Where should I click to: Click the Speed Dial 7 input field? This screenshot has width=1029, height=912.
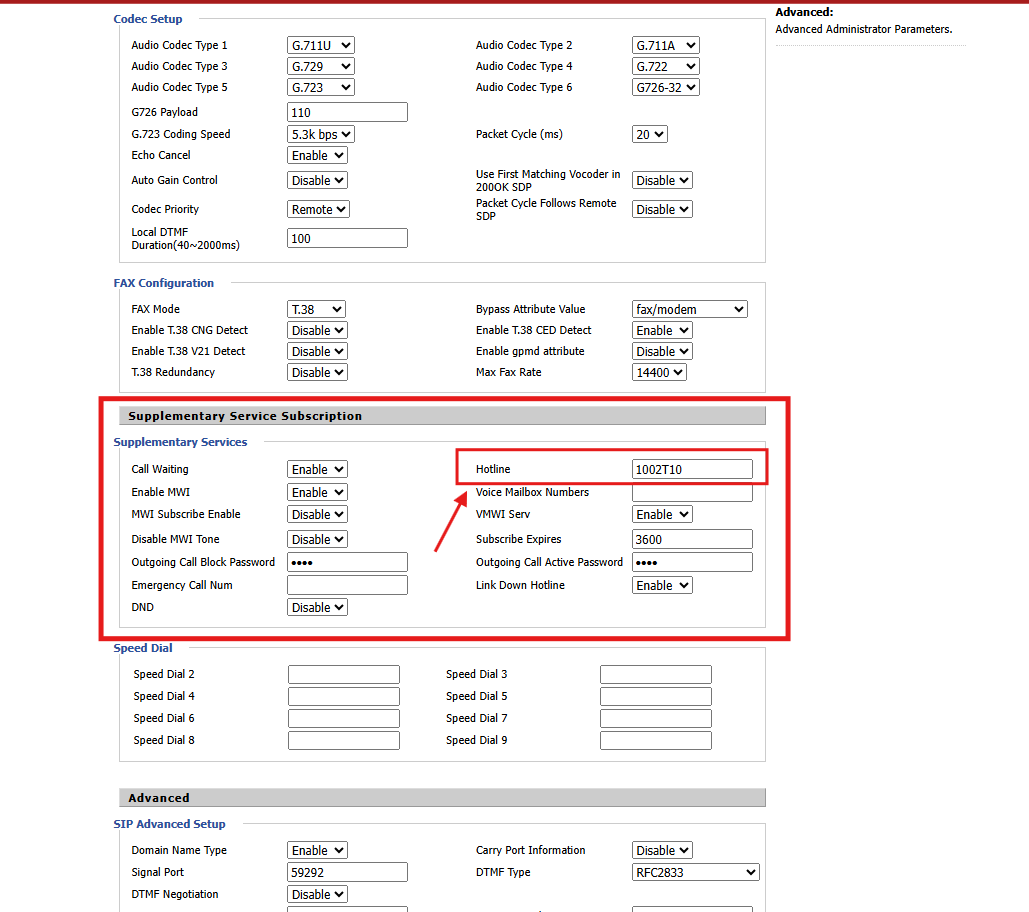[x=656, y=718]
